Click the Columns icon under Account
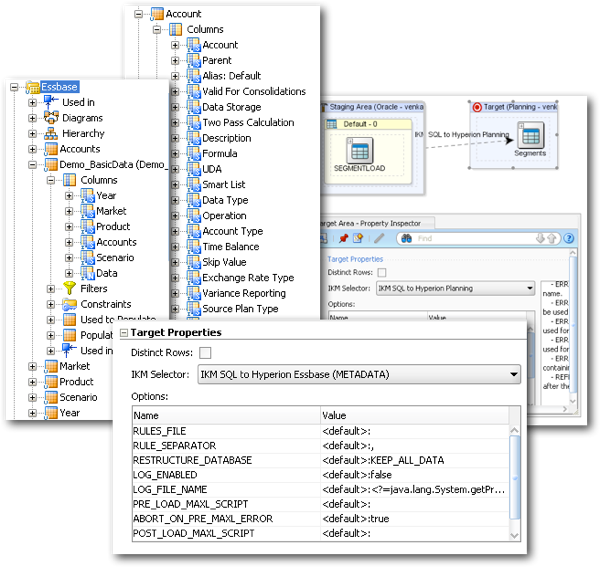600x567 pixels. [x=176, y=29]
